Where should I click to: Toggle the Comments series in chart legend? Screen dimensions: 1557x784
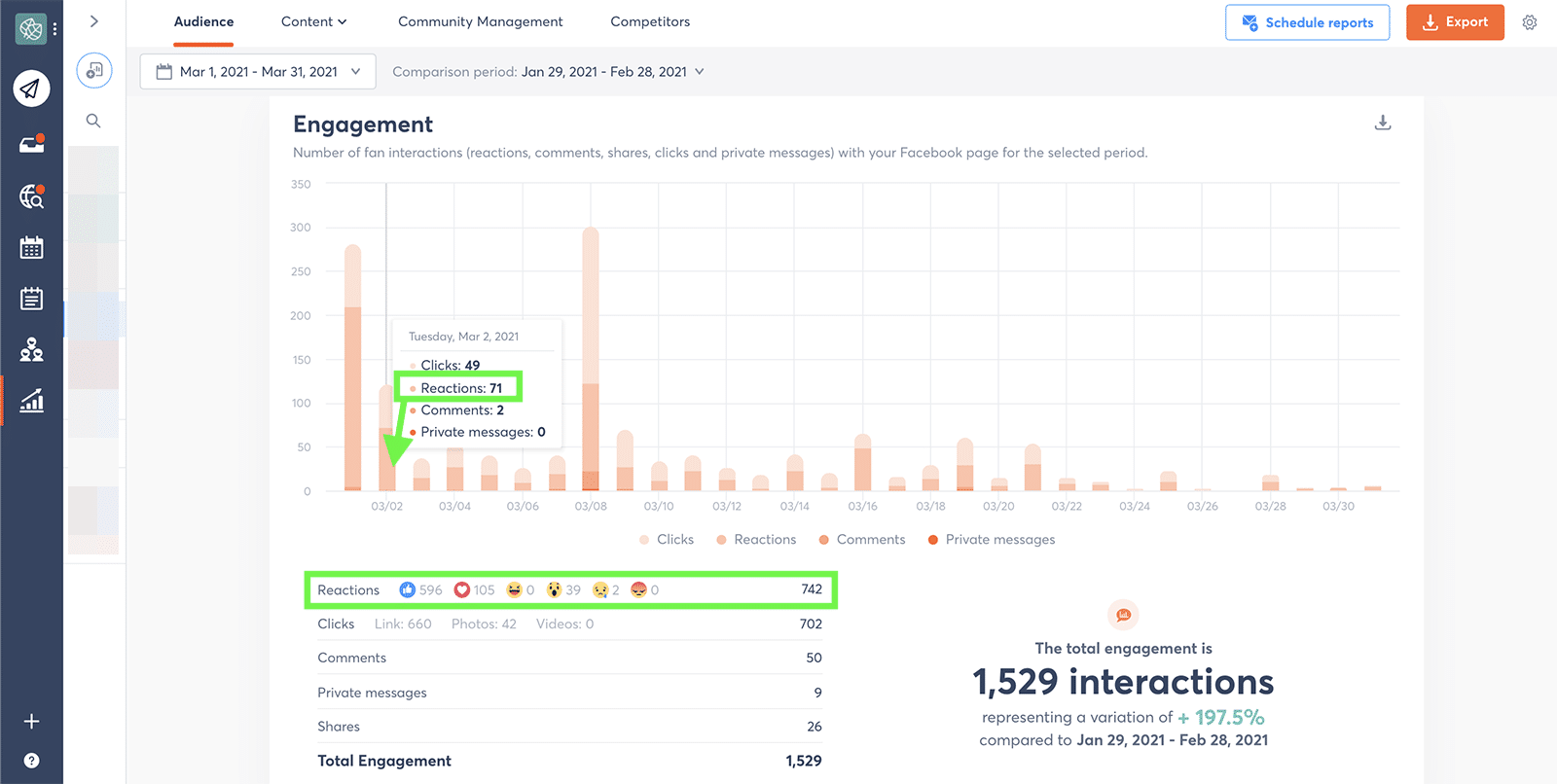tap(862, 540)
